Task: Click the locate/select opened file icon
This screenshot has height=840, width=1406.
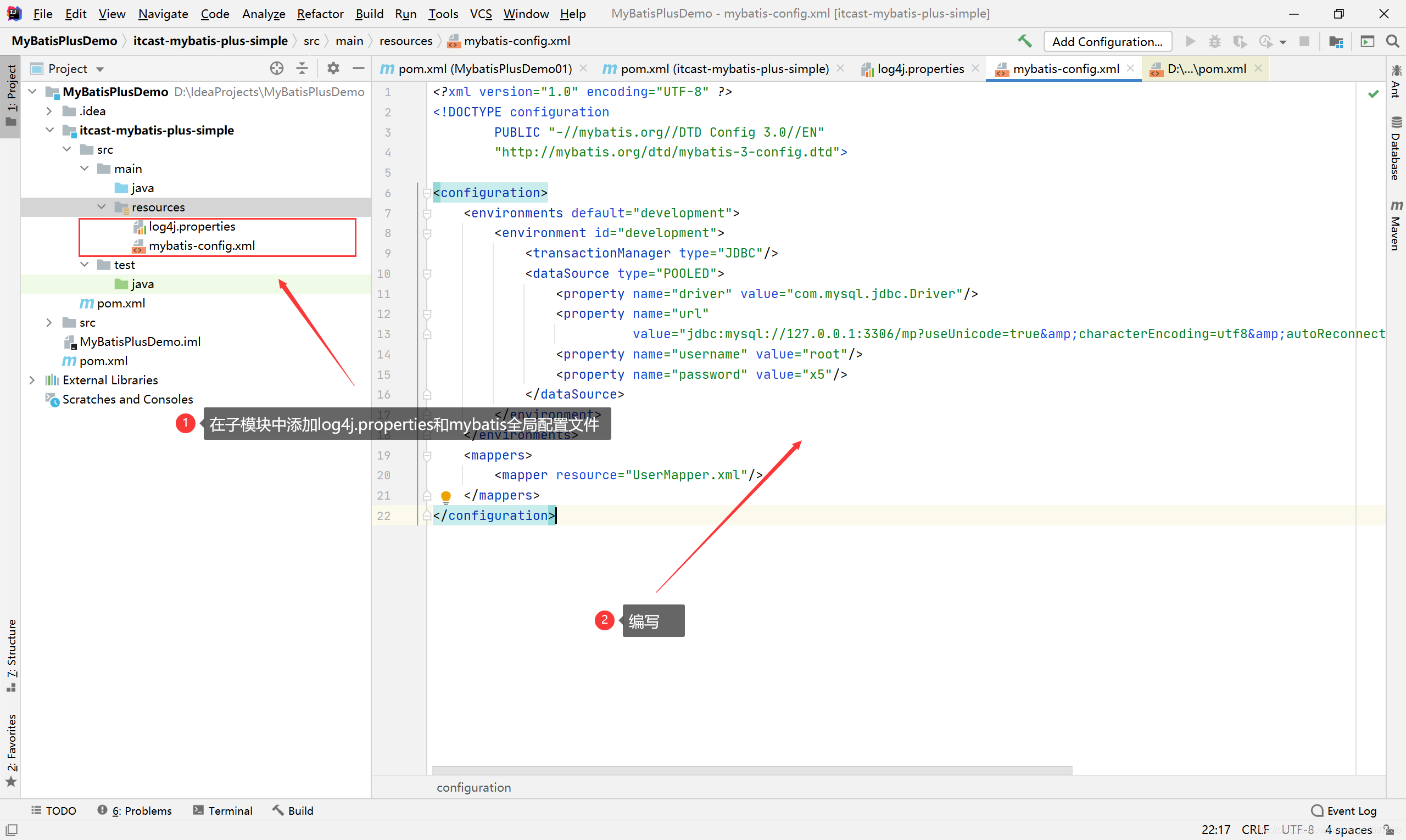Action: [276, 69]
